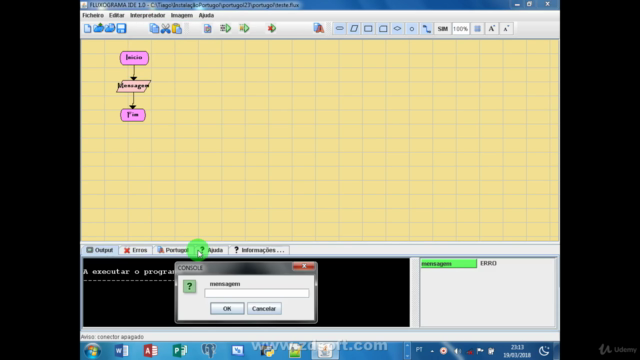Open Project from the taskbar
Screen dimensions: 640x360
(180, 351)
